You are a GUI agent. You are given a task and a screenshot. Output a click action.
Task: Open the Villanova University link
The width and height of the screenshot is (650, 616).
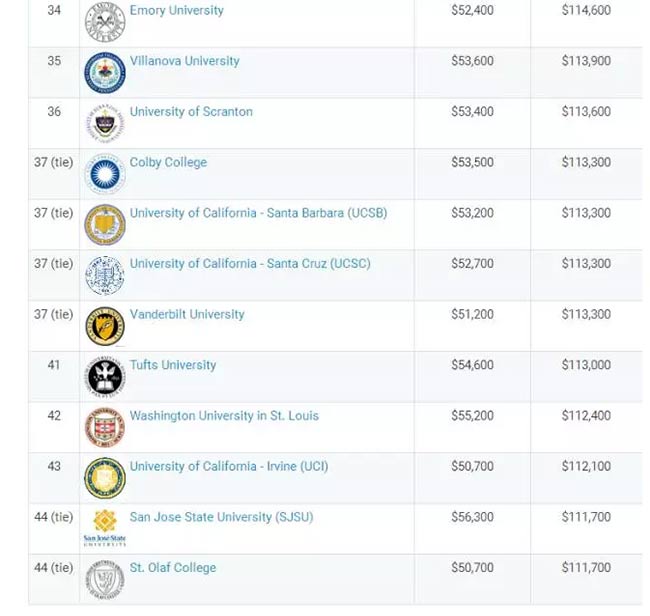point(185,61)
